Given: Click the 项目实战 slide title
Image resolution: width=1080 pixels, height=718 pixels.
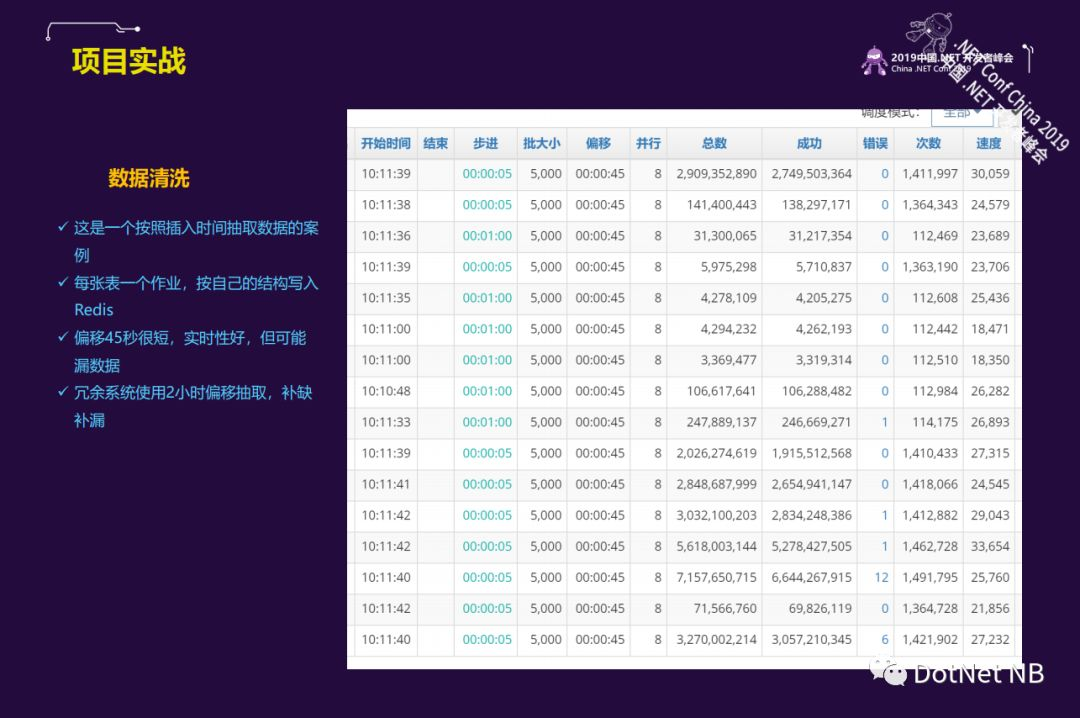Looking at the screenshot, I should pos(129,61).
